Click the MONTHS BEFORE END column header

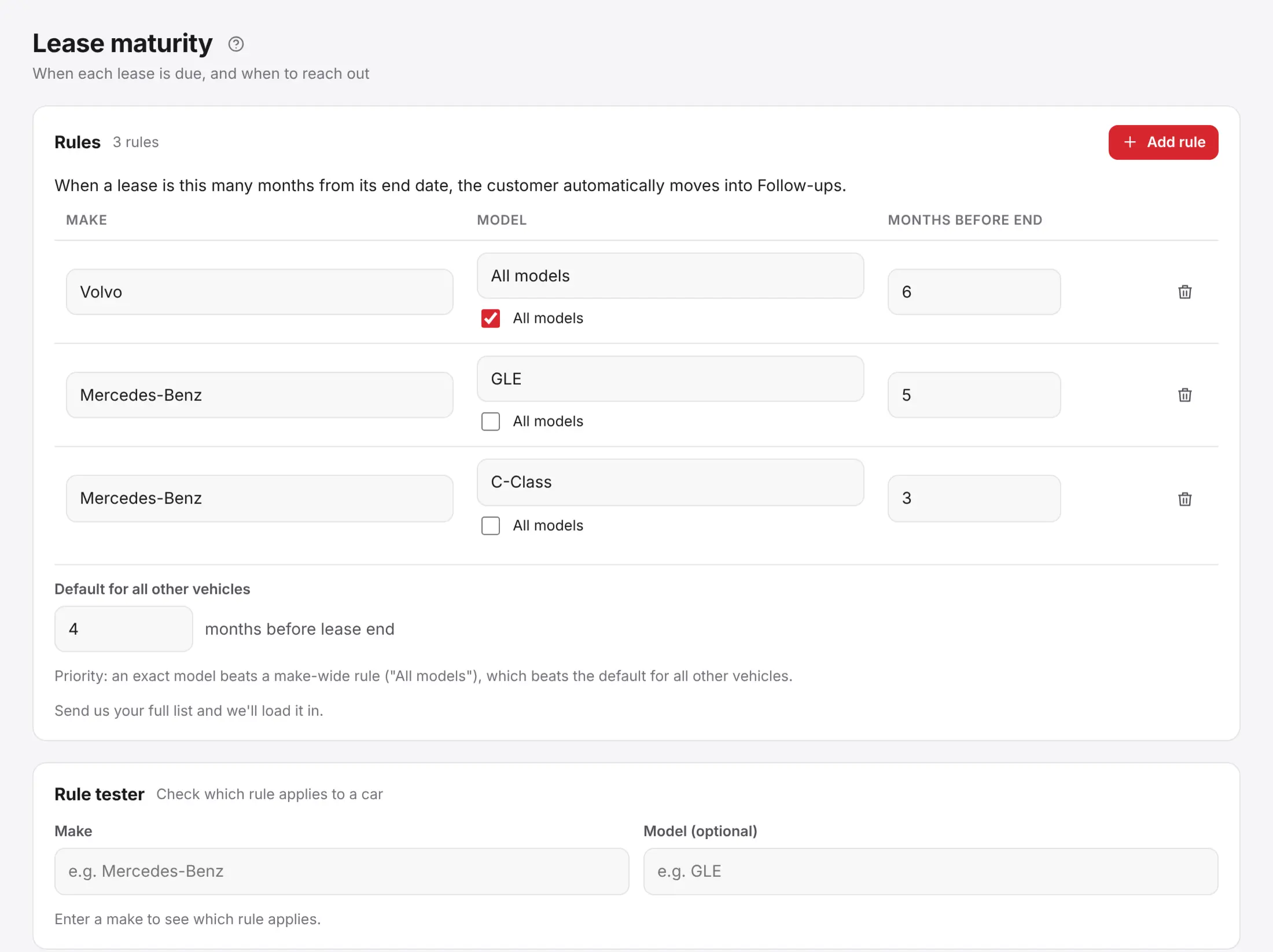tap(965, 220)
